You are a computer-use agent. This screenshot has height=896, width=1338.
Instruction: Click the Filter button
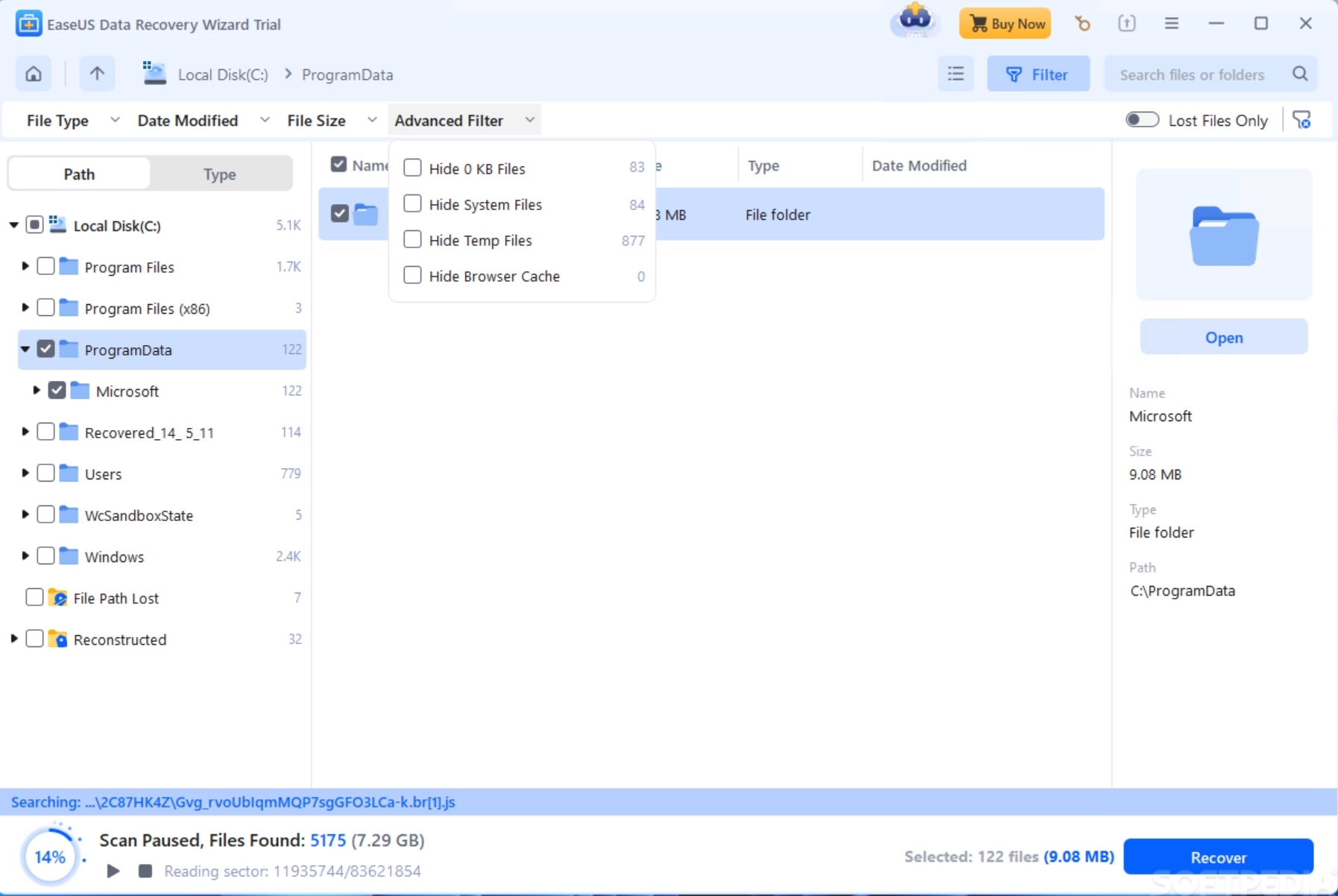(x=1038, y=74)
